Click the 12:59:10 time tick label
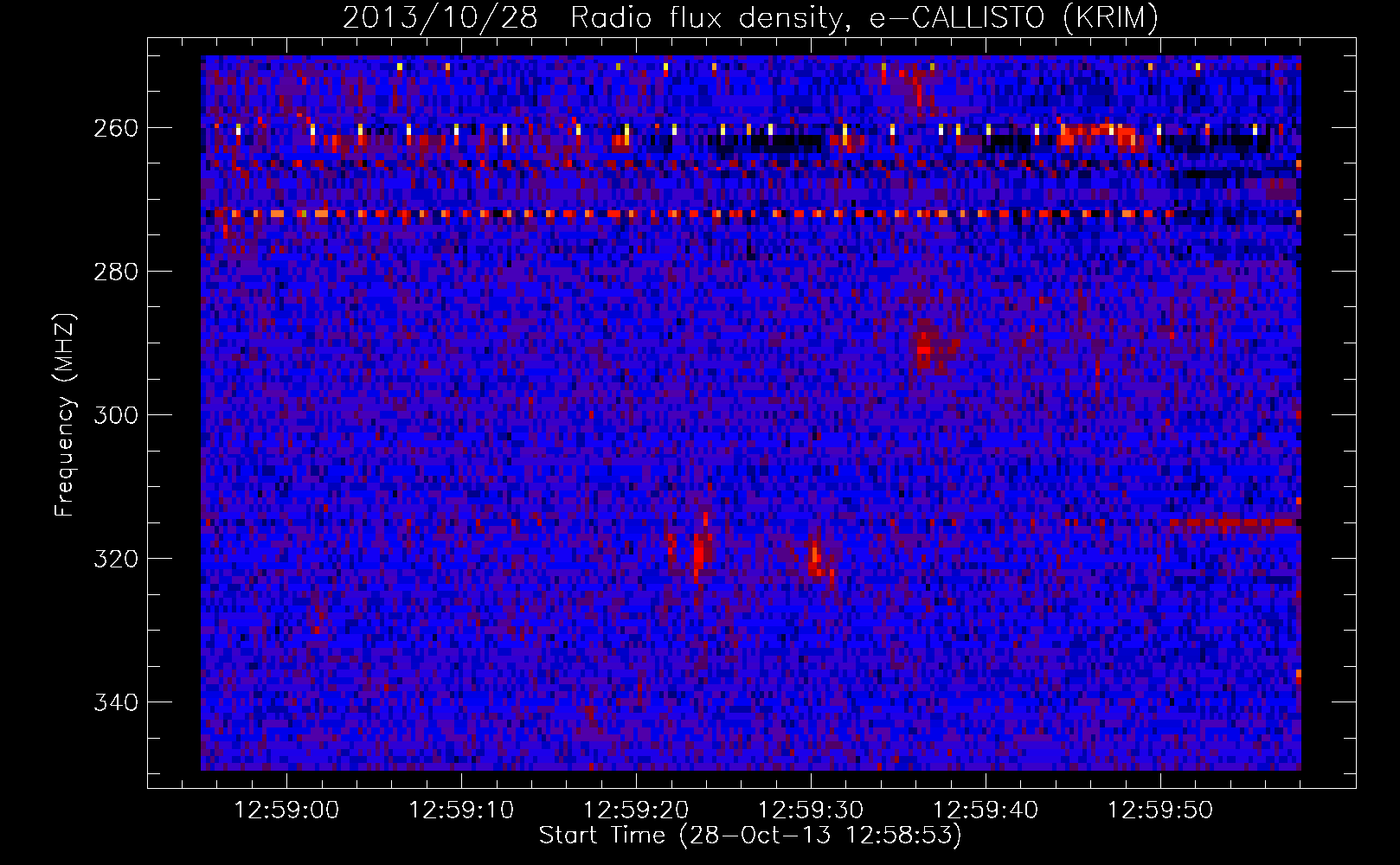Screen dimensions: 1400x865 [x=461, y=811]
